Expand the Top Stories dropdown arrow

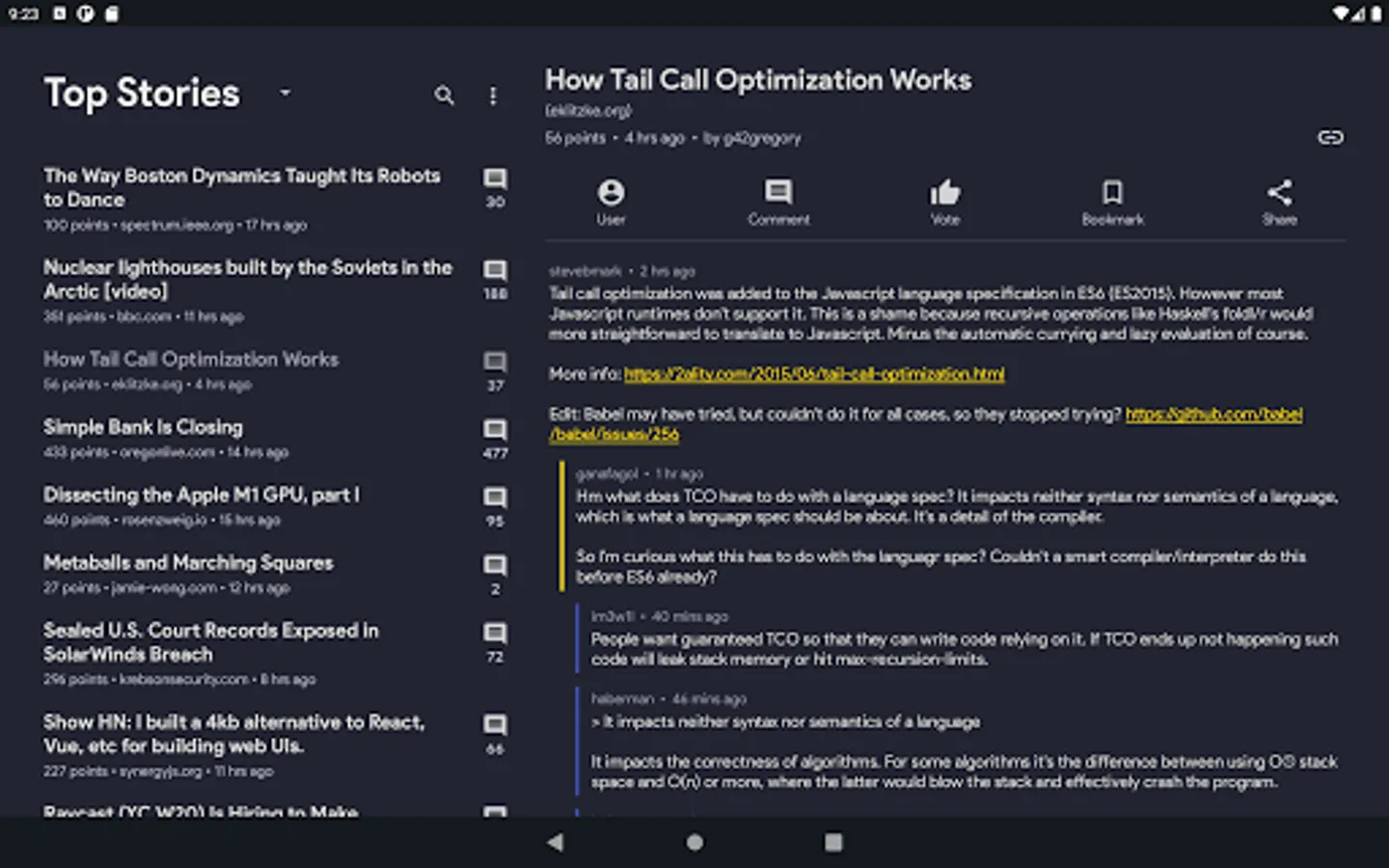coord(285,93)
